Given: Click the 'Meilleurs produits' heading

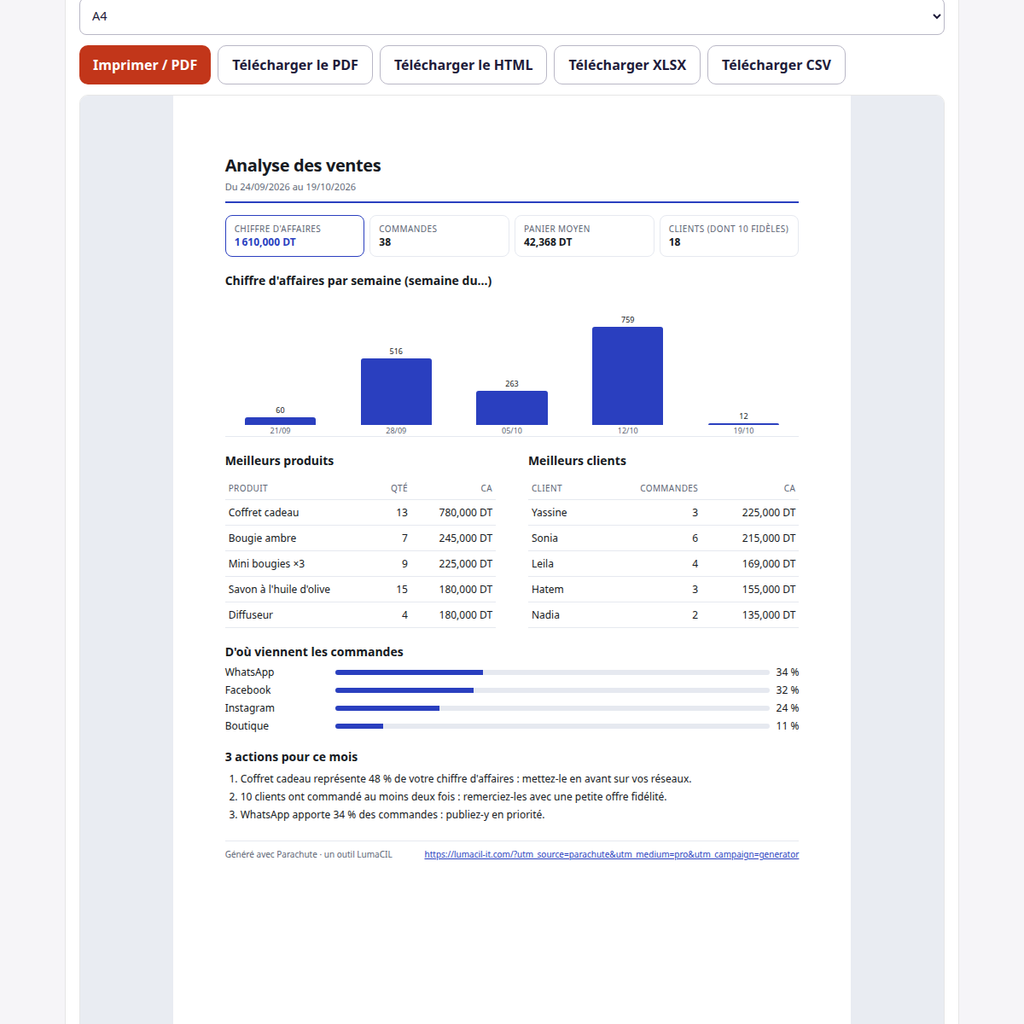Looking at the screenshot, I should pos(280,460).
